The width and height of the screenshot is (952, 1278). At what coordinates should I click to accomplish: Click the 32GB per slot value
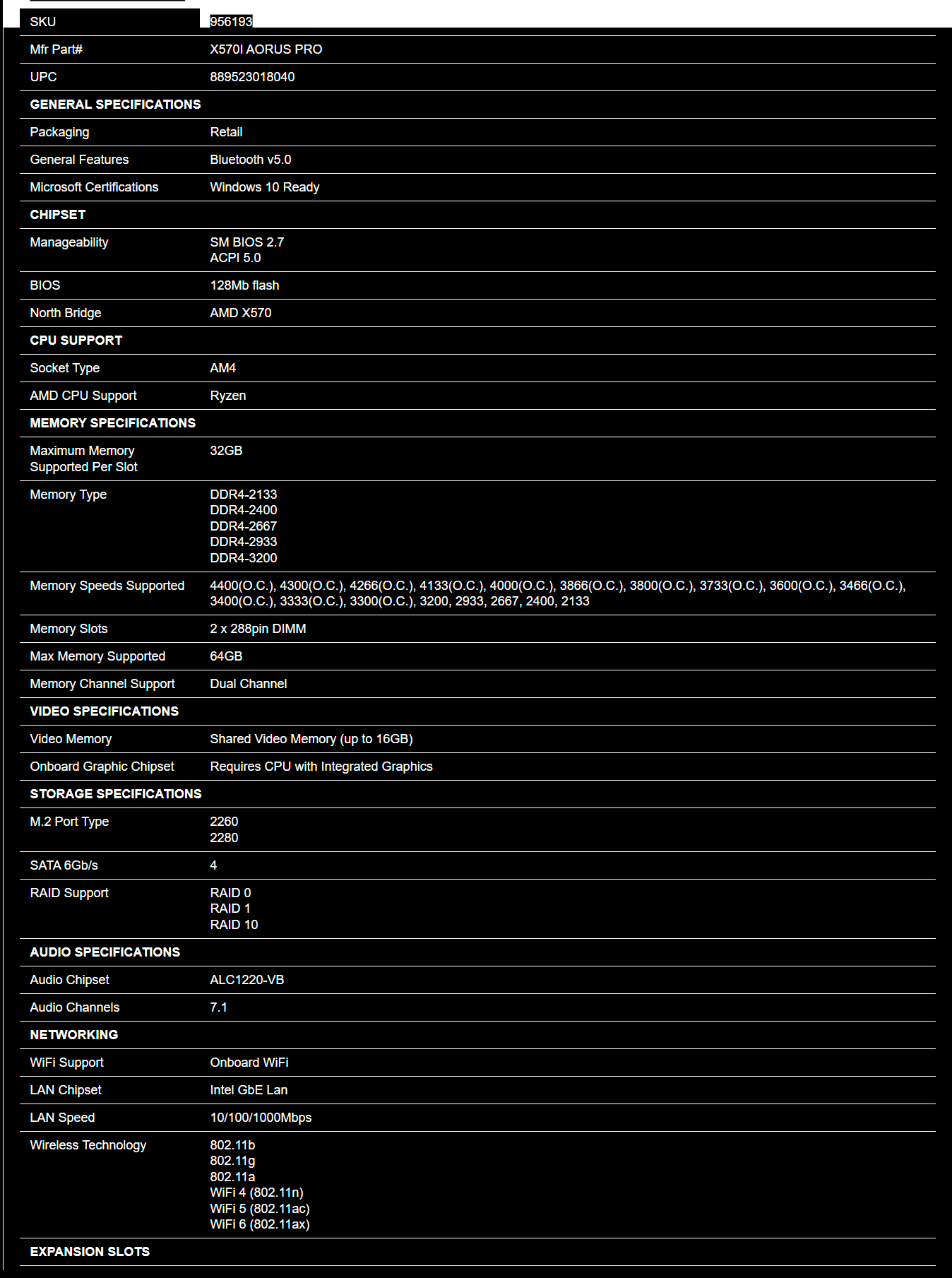226,451
